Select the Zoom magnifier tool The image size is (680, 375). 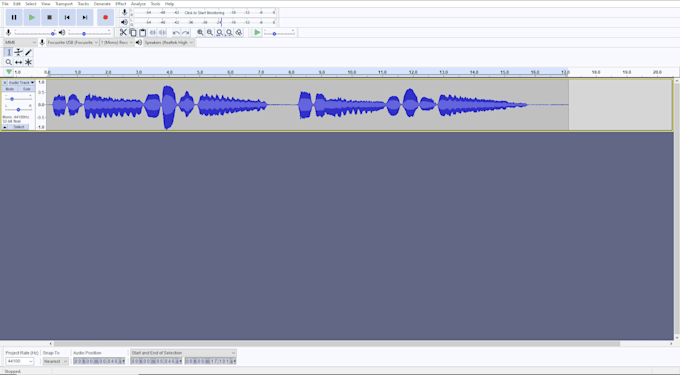pyautogui.click(x=8, y=62)
